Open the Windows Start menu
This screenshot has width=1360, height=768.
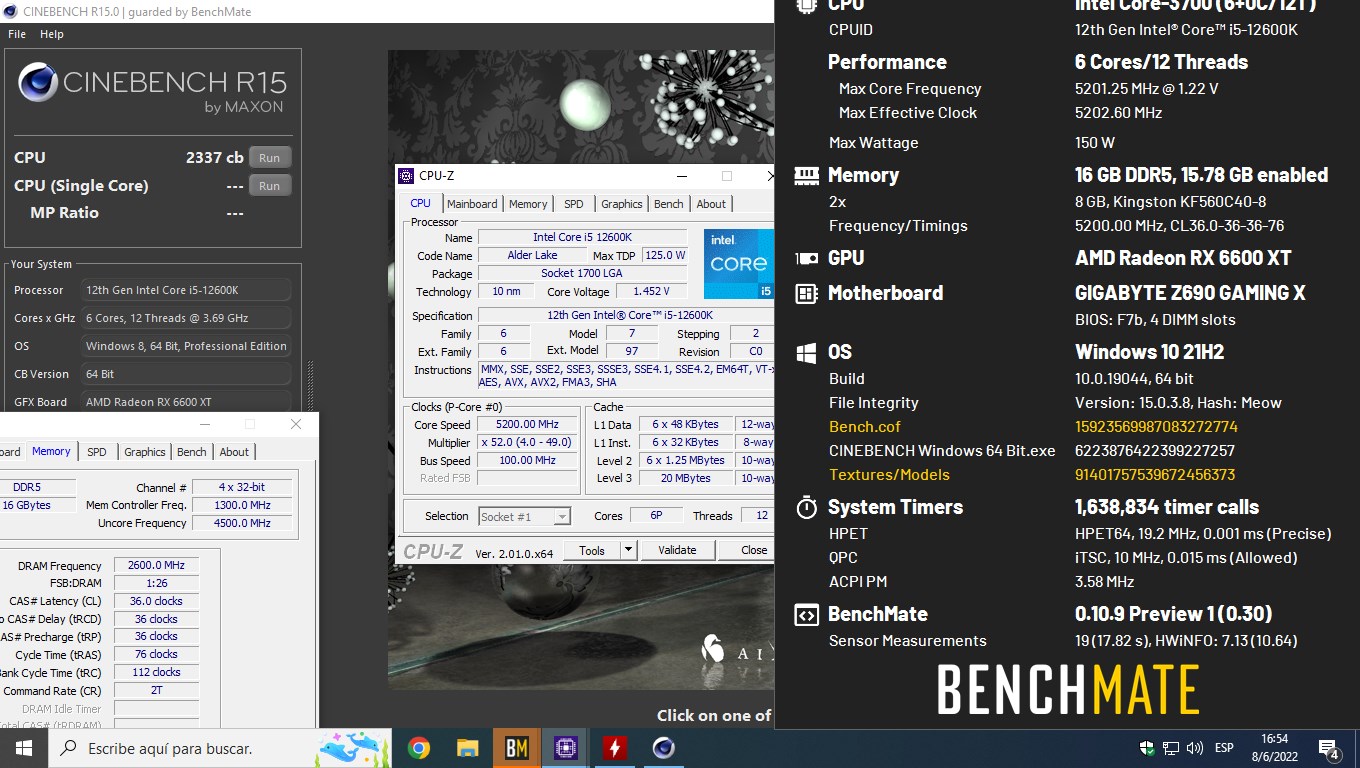24,748
